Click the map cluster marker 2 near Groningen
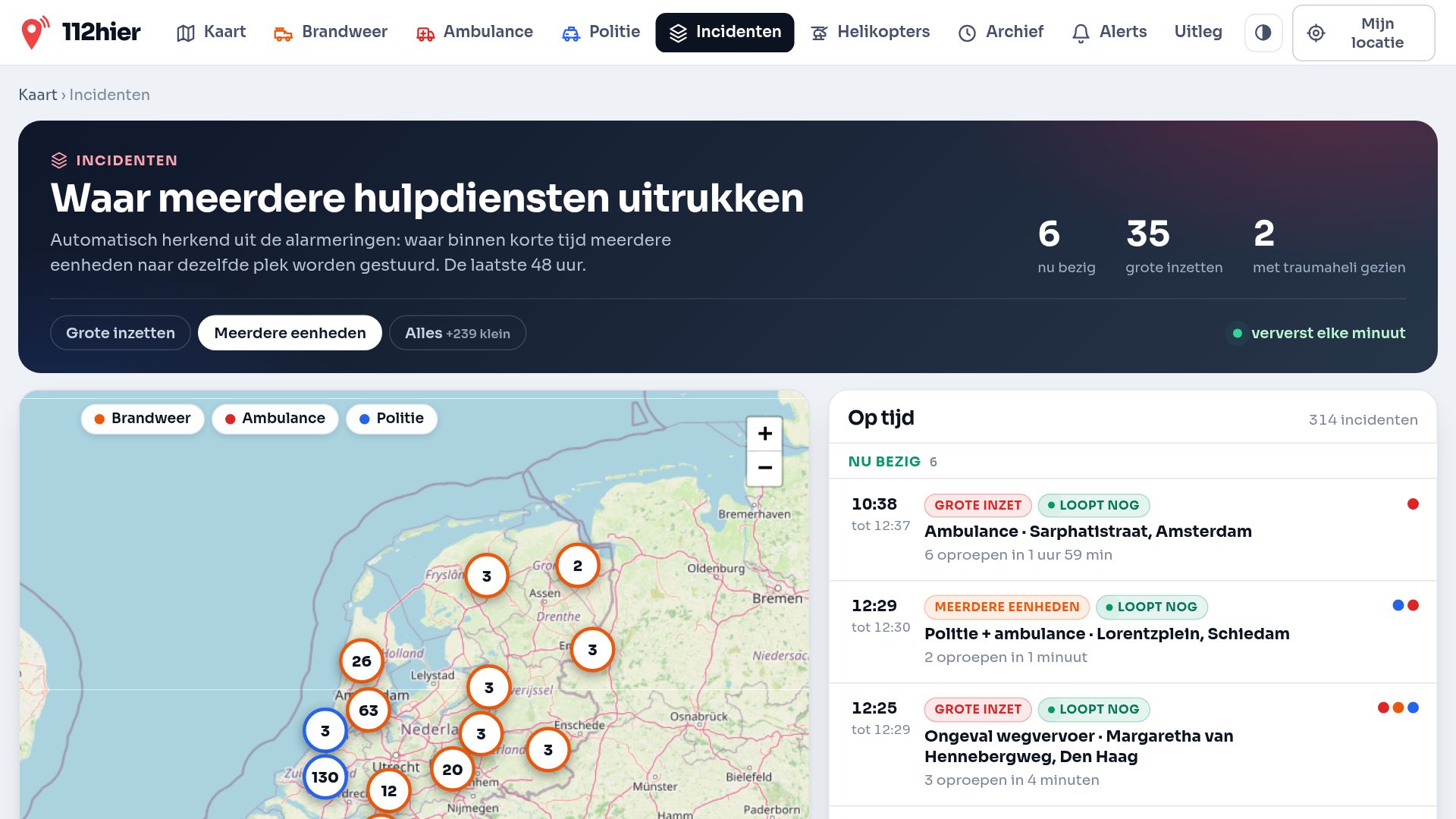Screen dimensions: 1456x819 [578, 565]
